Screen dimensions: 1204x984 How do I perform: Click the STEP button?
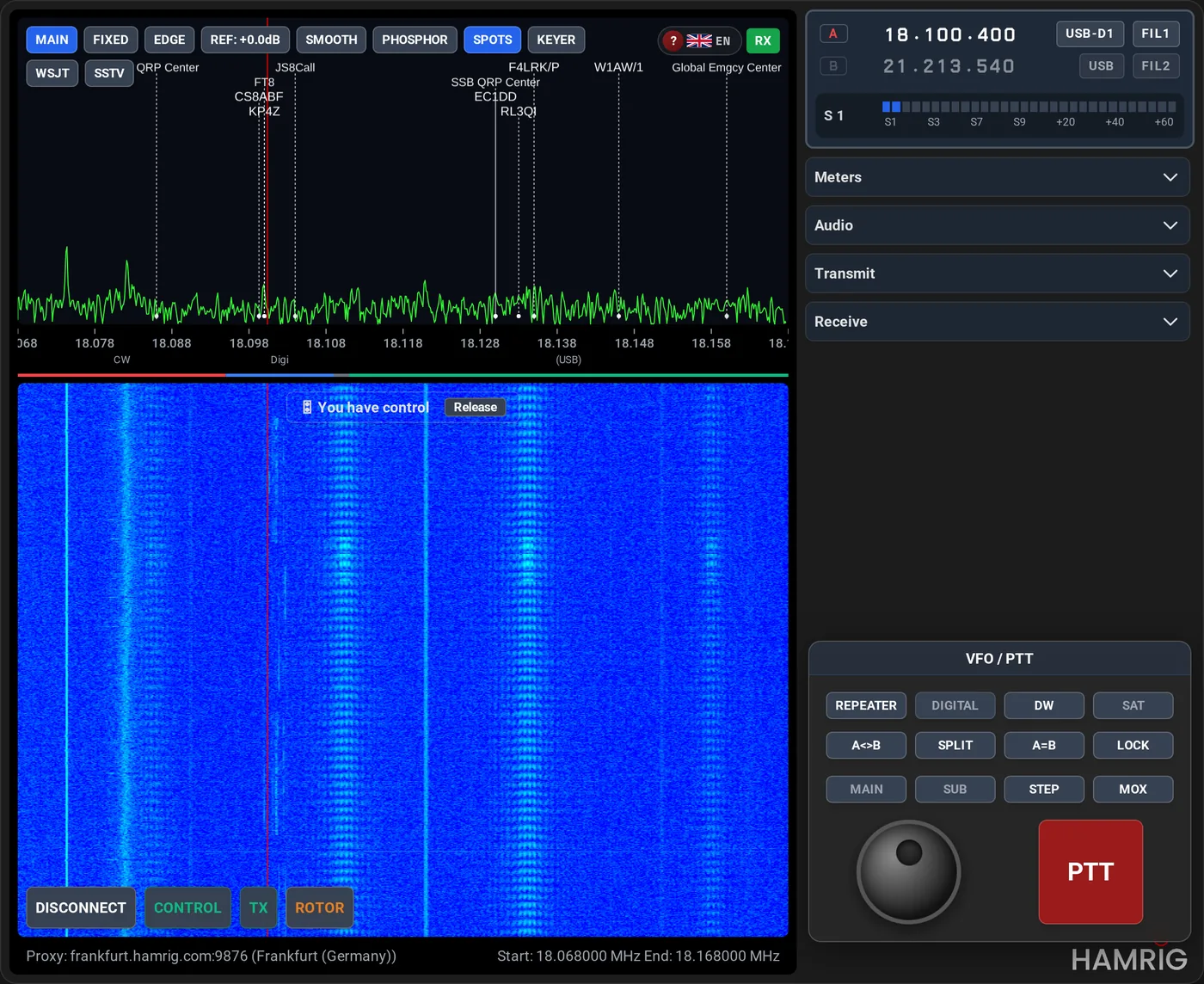1044,789
